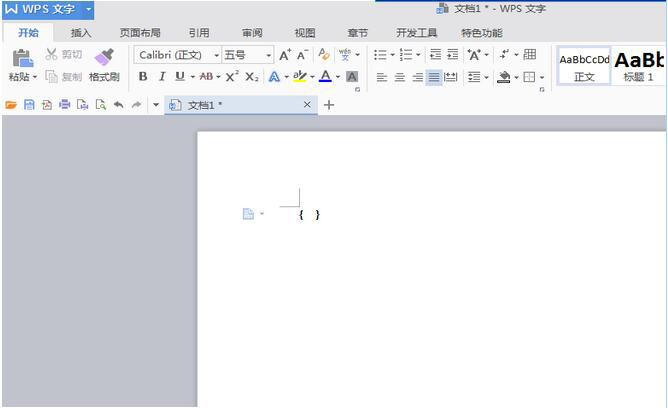This screenshot has height=408, width=668.
Task: Apply subscript X₂ formatting
Action: [251, 77]
